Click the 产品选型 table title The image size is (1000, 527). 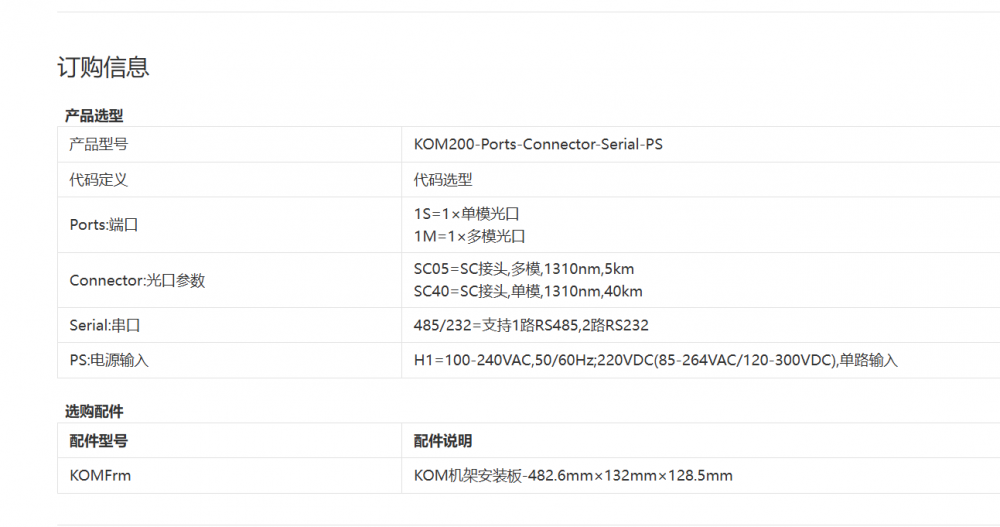[x=94, y=116]
